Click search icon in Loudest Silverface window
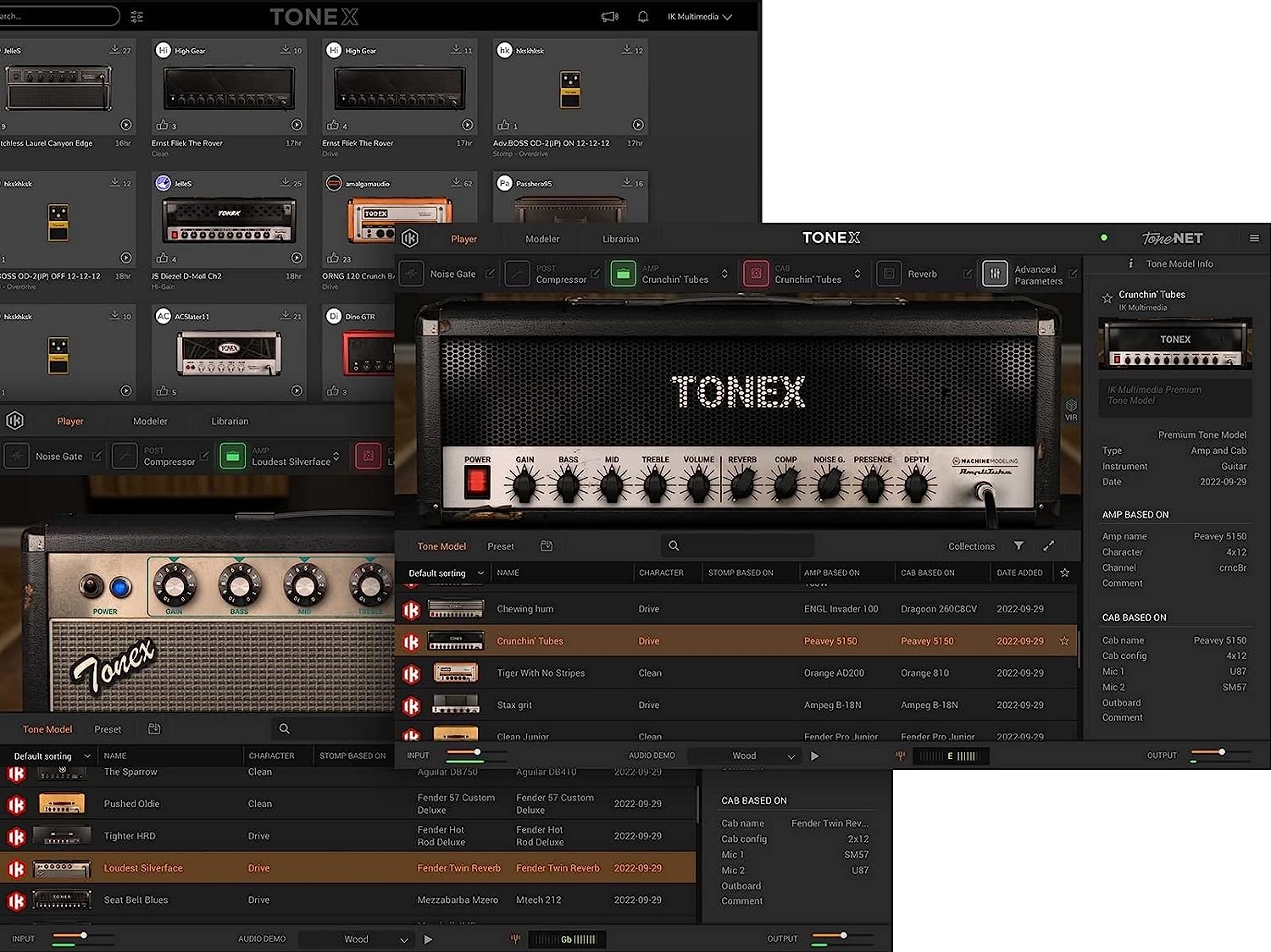 (x=285, y=728)
